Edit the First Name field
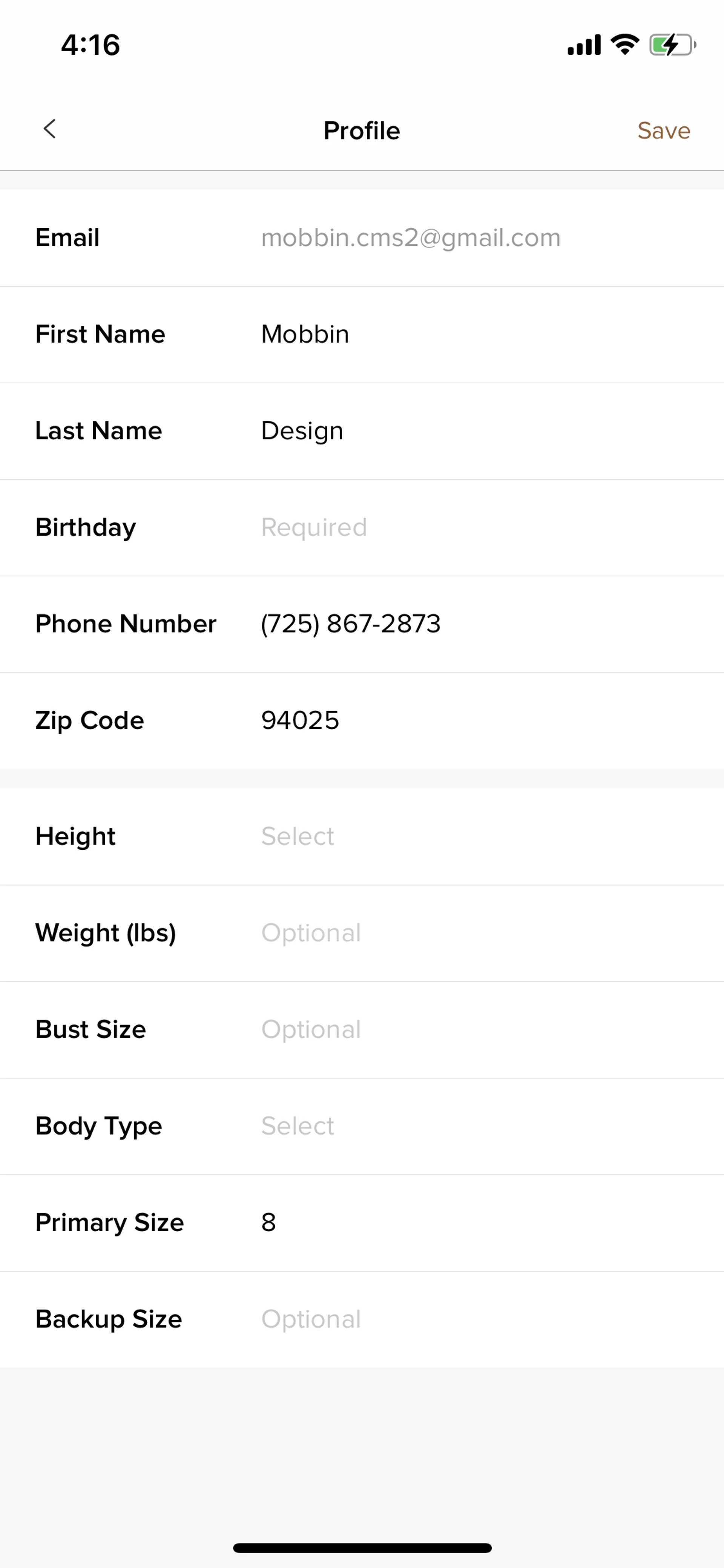This screenshot has width=724, height=1568. (x=305, y=334)
